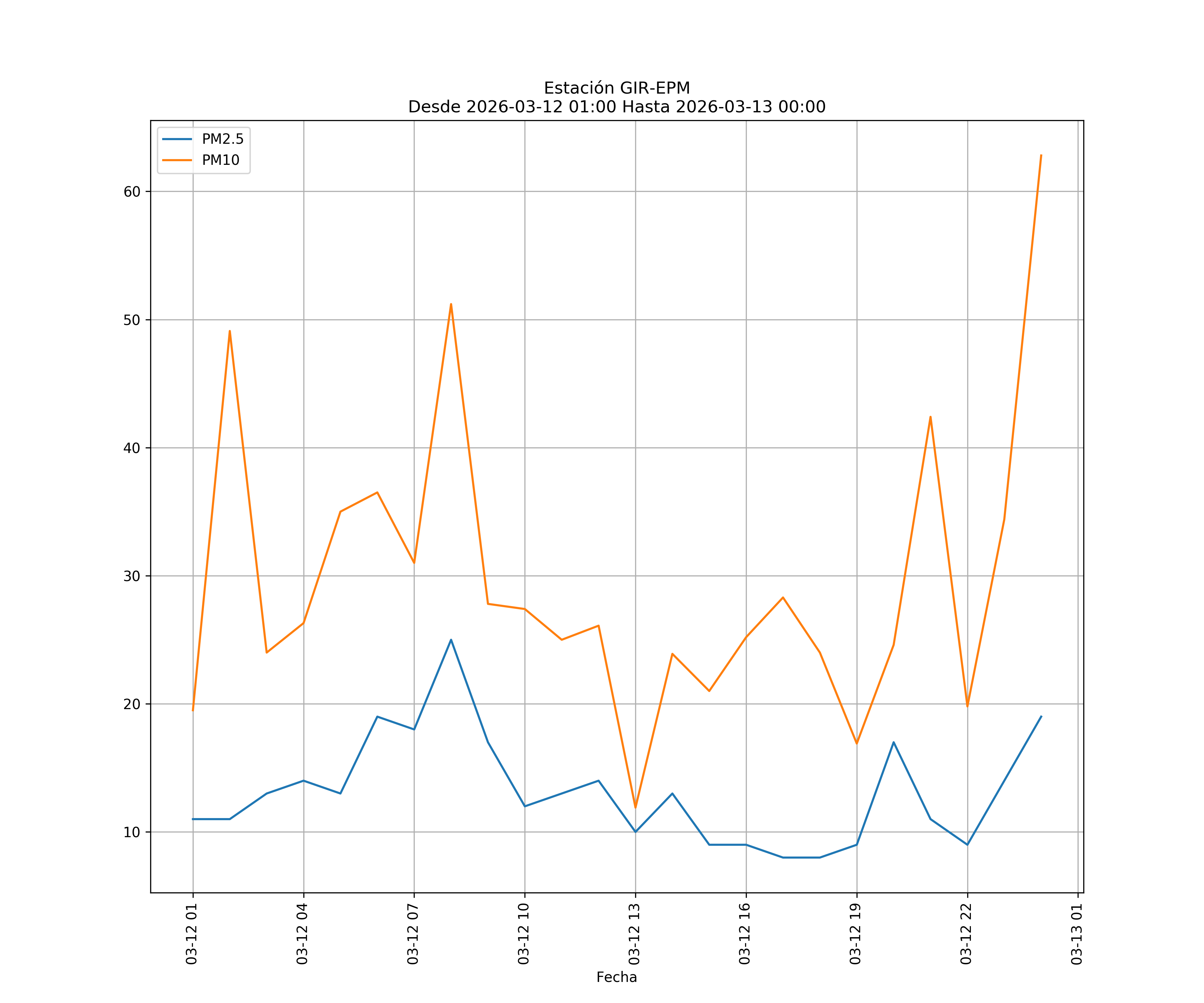
Task: Click the final PM10 peak above 60
Action: tap(1040, 155)
